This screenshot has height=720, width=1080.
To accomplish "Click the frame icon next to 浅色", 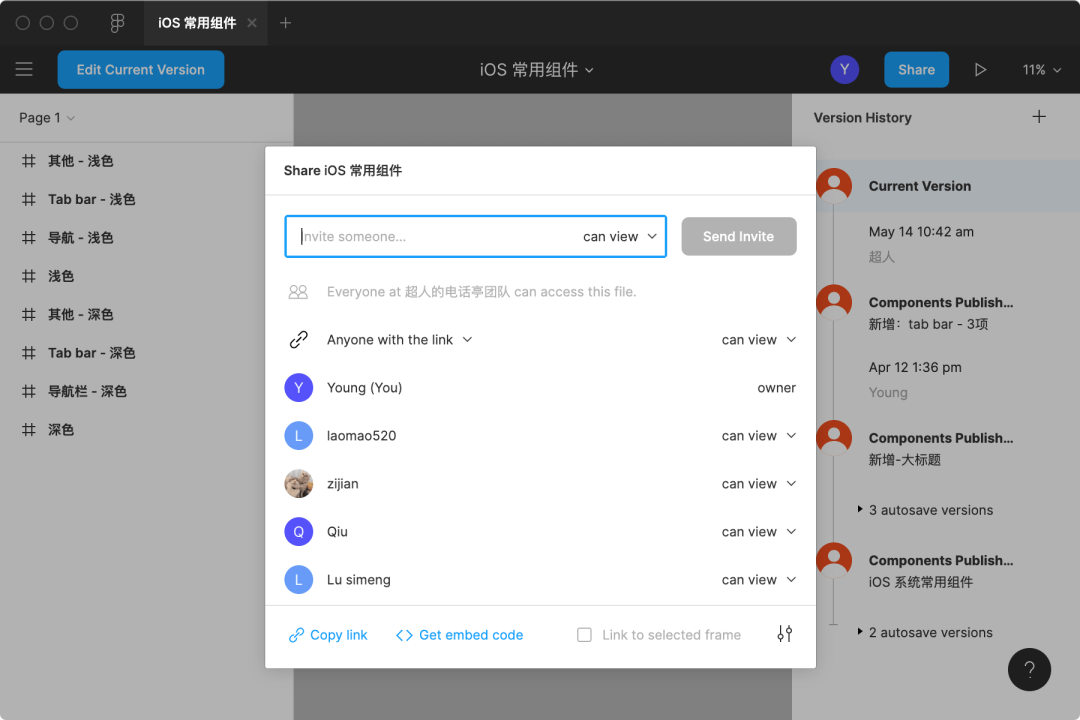I will (28, 276).
